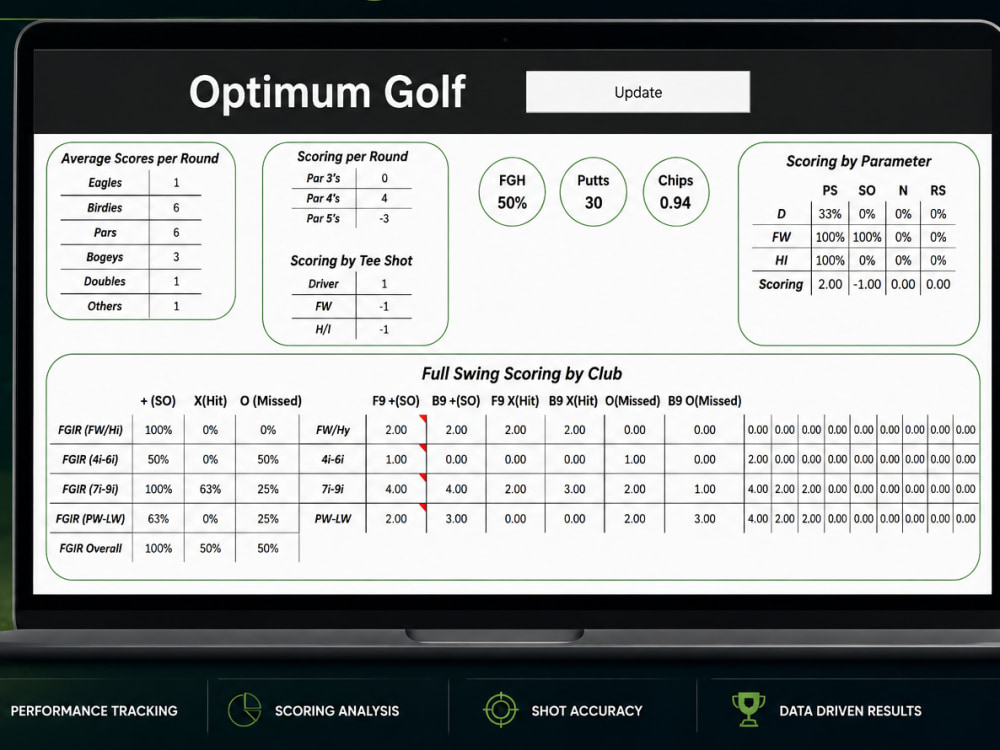Click the O (Missed) column header
The width and height of the screenshot is (1000, 750).
click(270, 401)
